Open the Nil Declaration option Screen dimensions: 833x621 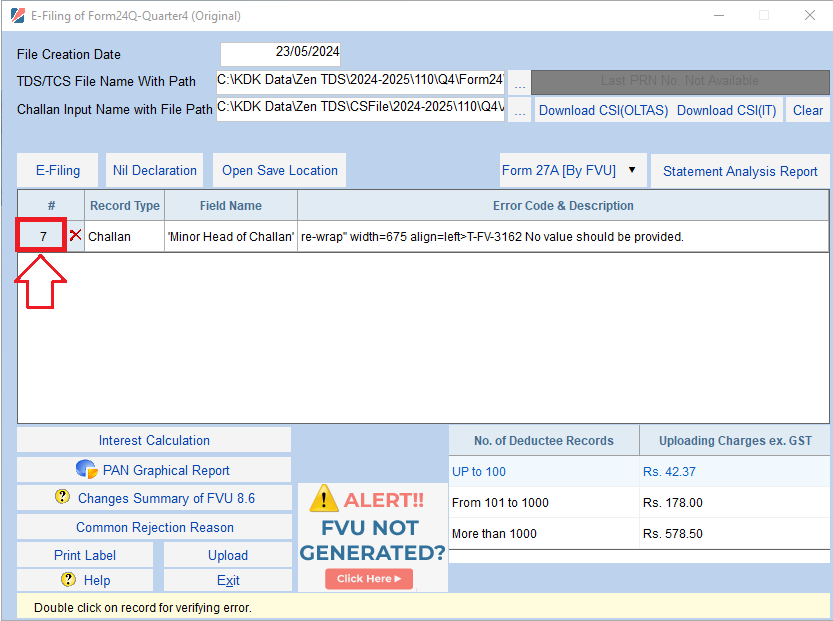click(155, 171)
